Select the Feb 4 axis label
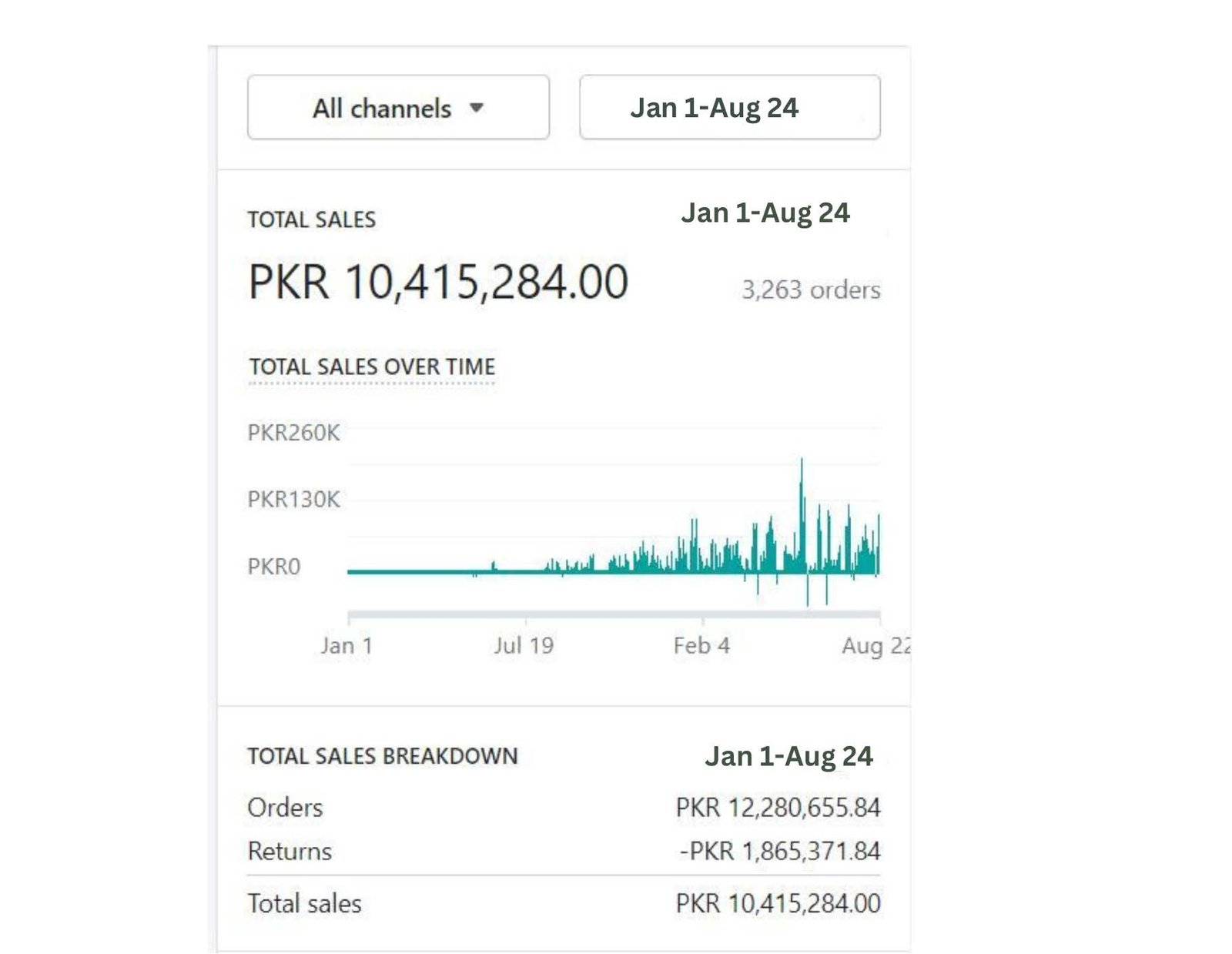 click(x=703, y=645)
